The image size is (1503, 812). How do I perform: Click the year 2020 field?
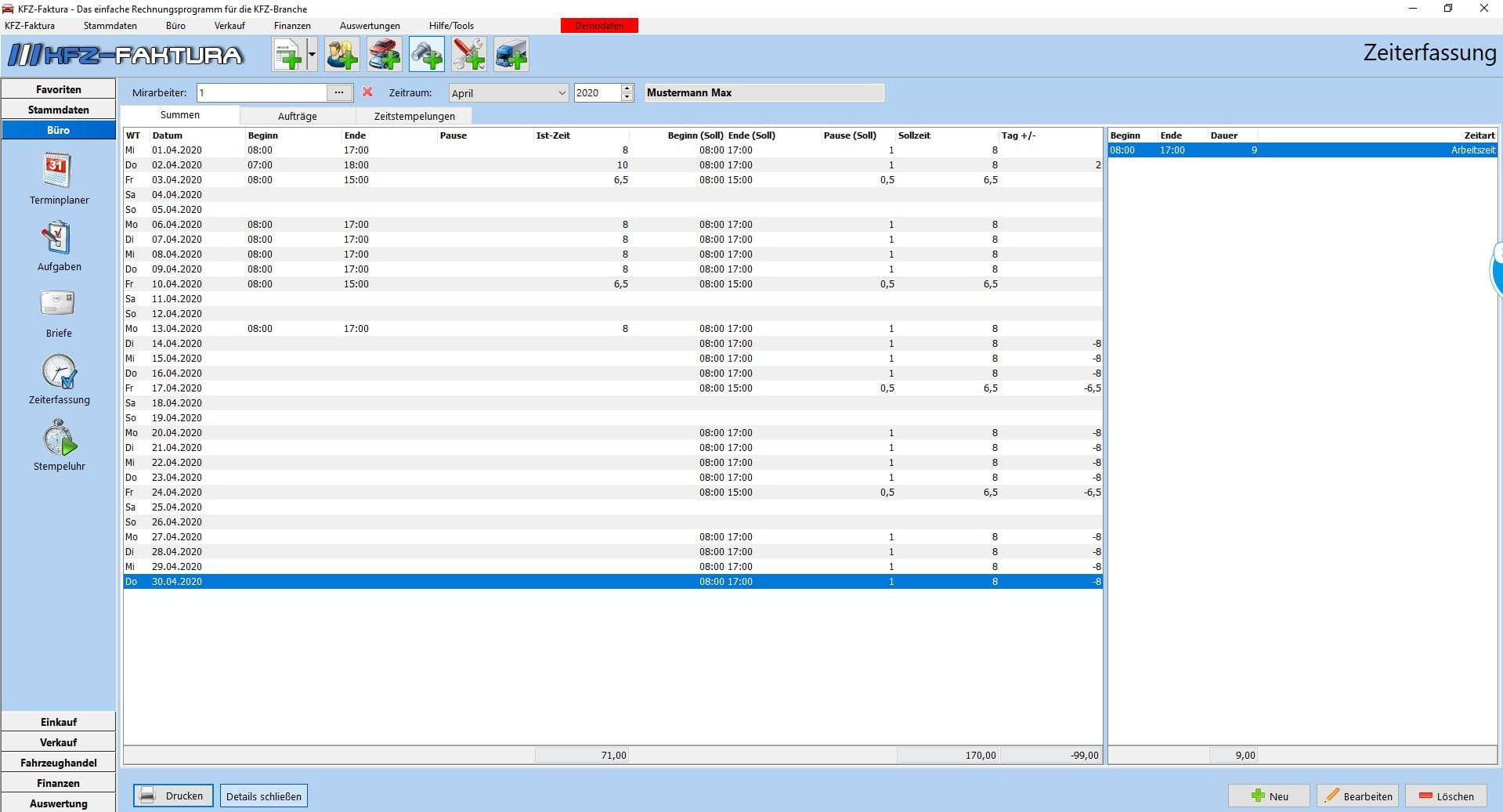coord(598,92)
